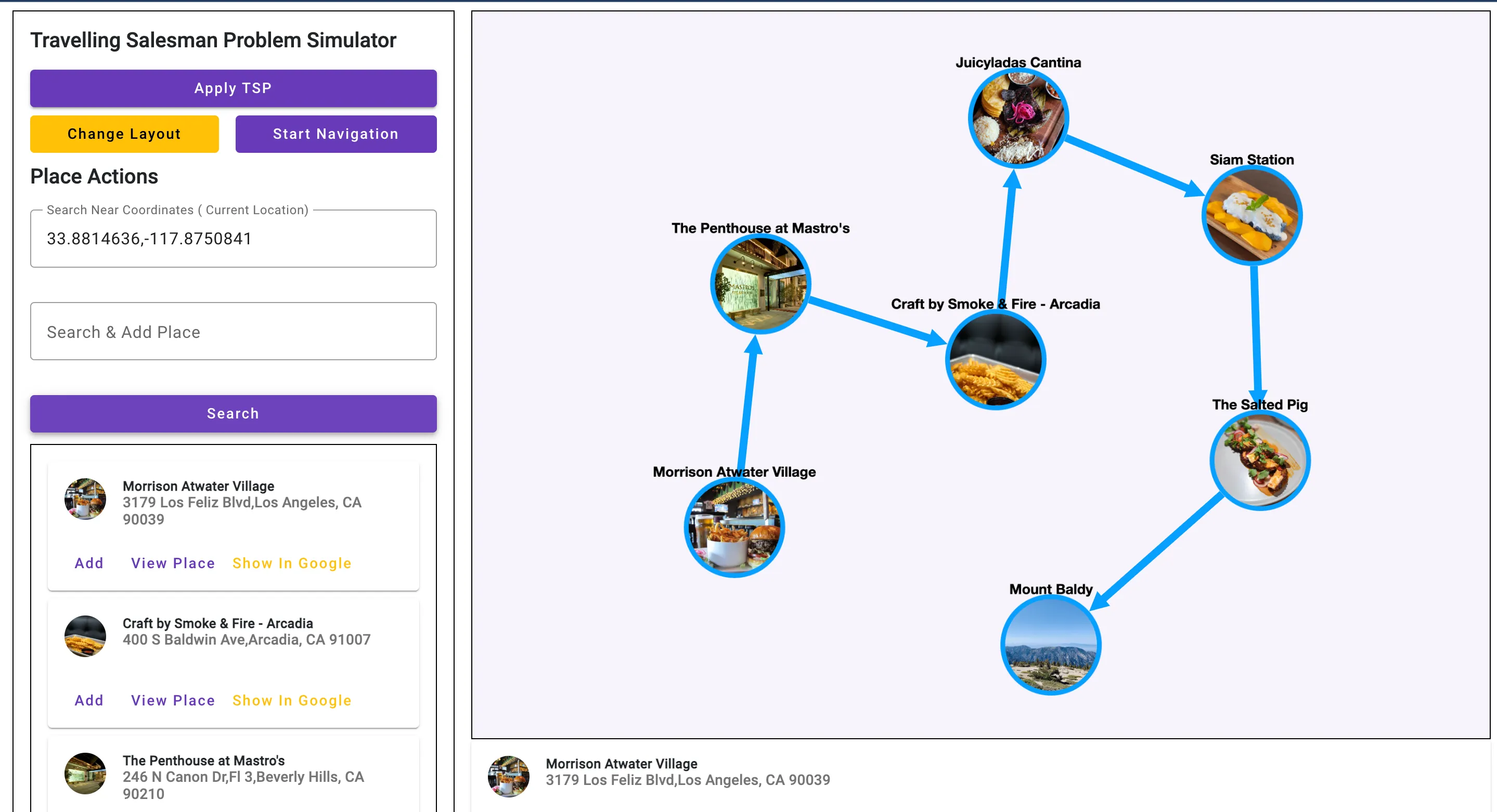
Task: Click the 'Juicyladas Cantina' node label
Action: tap(1018, 62)
